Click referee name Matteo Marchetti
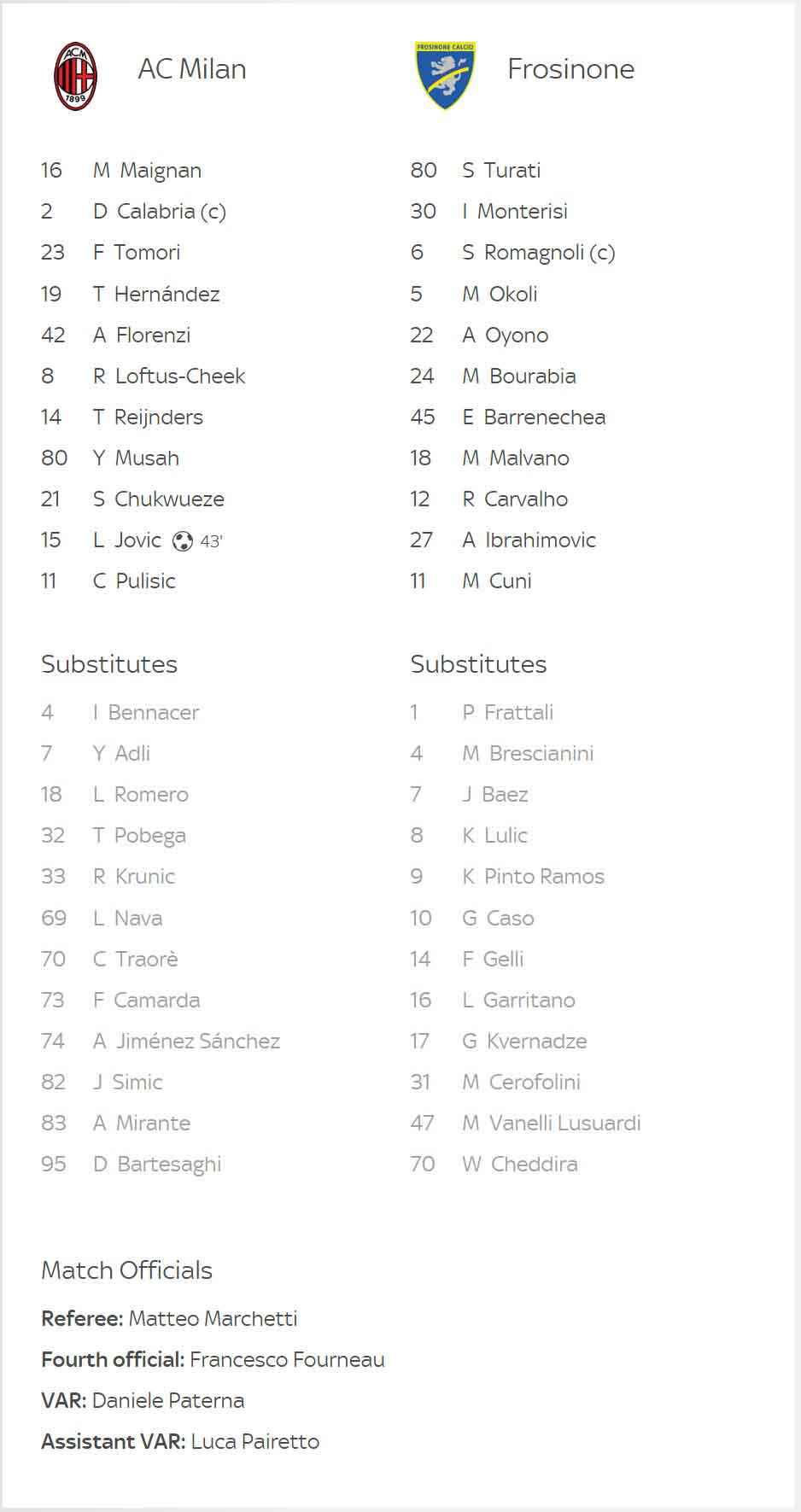This screenshot has height=1512, width=801. [213, 1319]
